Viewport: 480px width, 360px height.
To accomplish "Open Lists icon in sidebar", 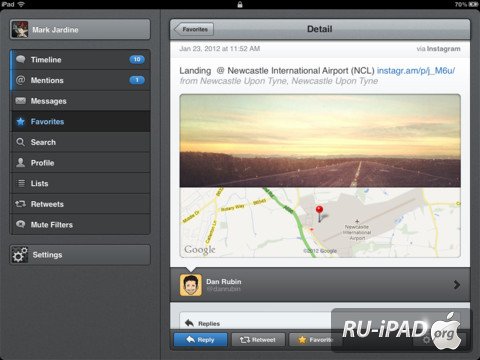I will [21, 183].
